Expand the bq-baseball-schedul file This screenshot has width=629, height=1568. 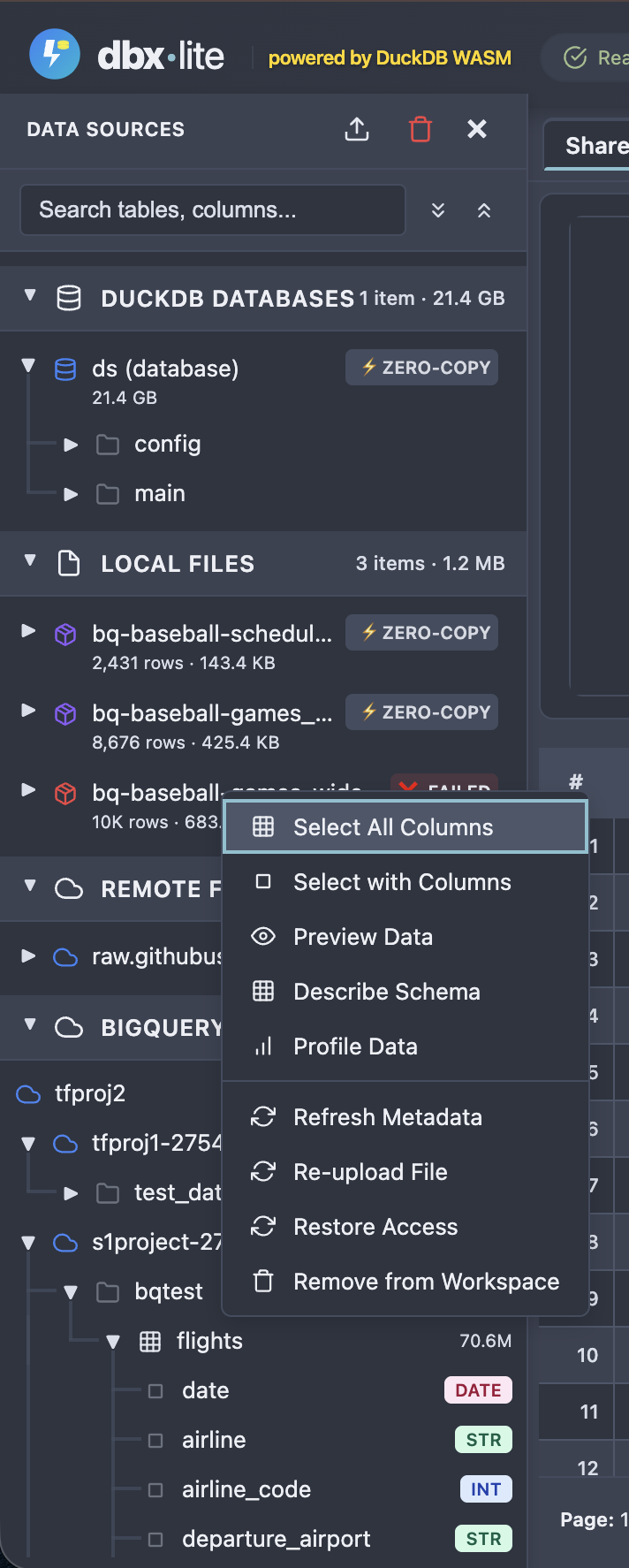click(x=28, y=632)
